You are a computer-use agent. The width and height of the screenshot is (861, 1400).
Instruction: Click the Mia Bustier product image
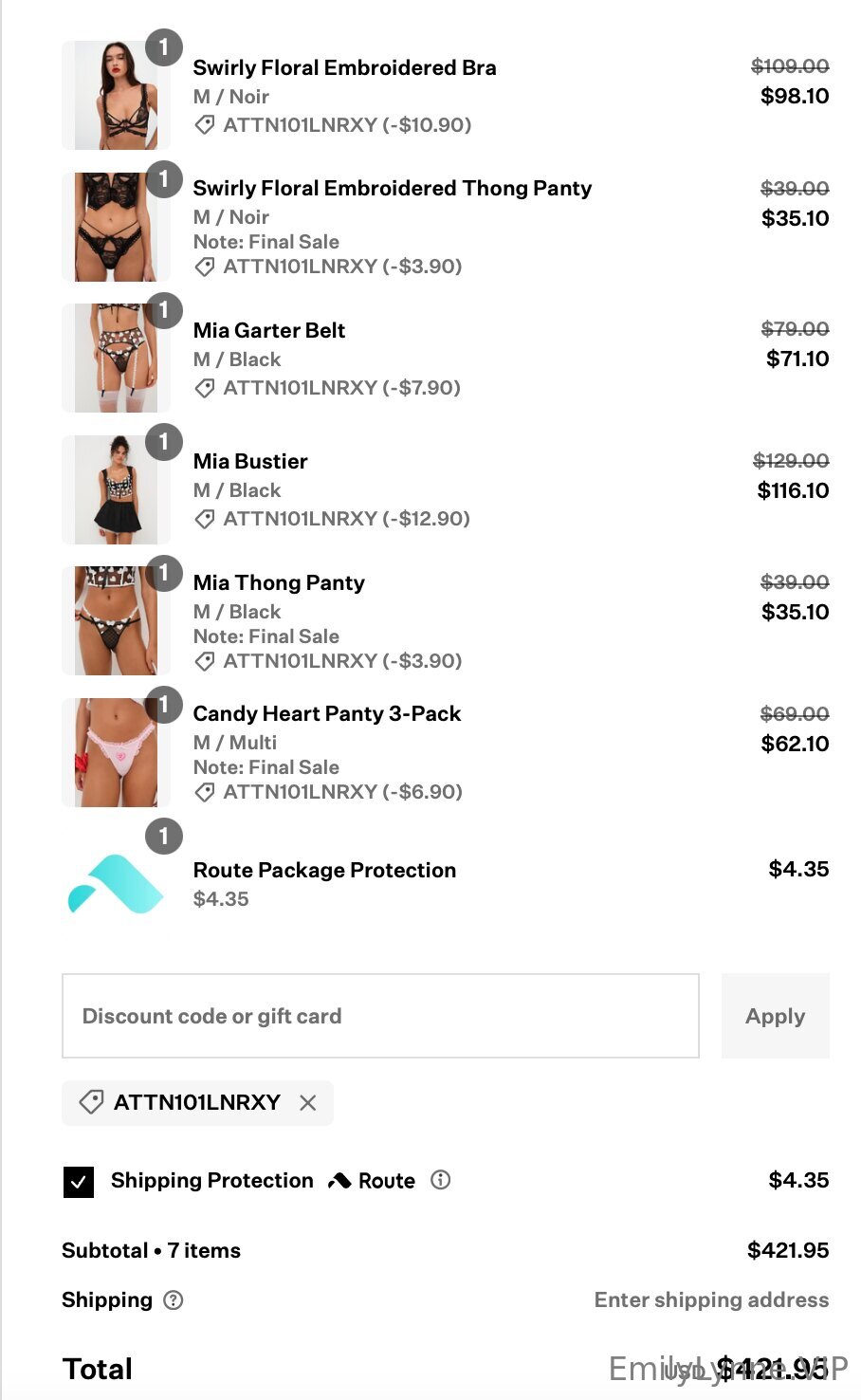tap(116, 489)
